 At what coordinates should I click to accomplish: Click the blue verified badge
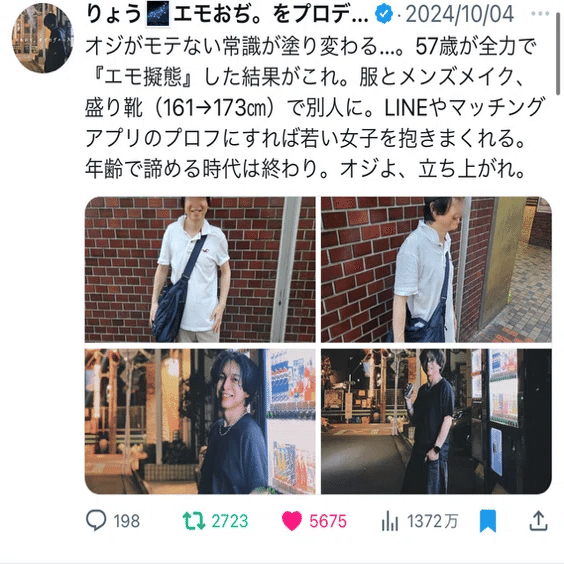tap(384, 14)
